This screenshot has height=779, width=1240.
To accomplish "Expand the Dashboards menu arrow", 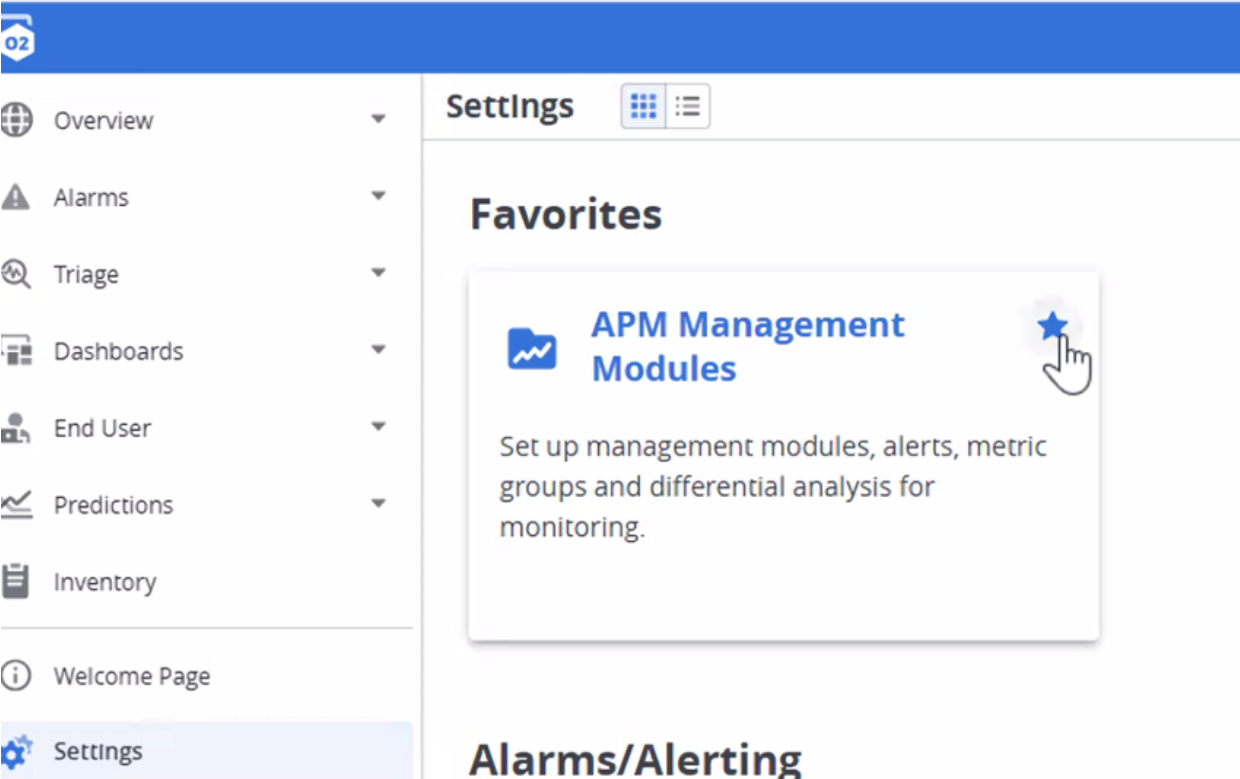I will point(378,350).
